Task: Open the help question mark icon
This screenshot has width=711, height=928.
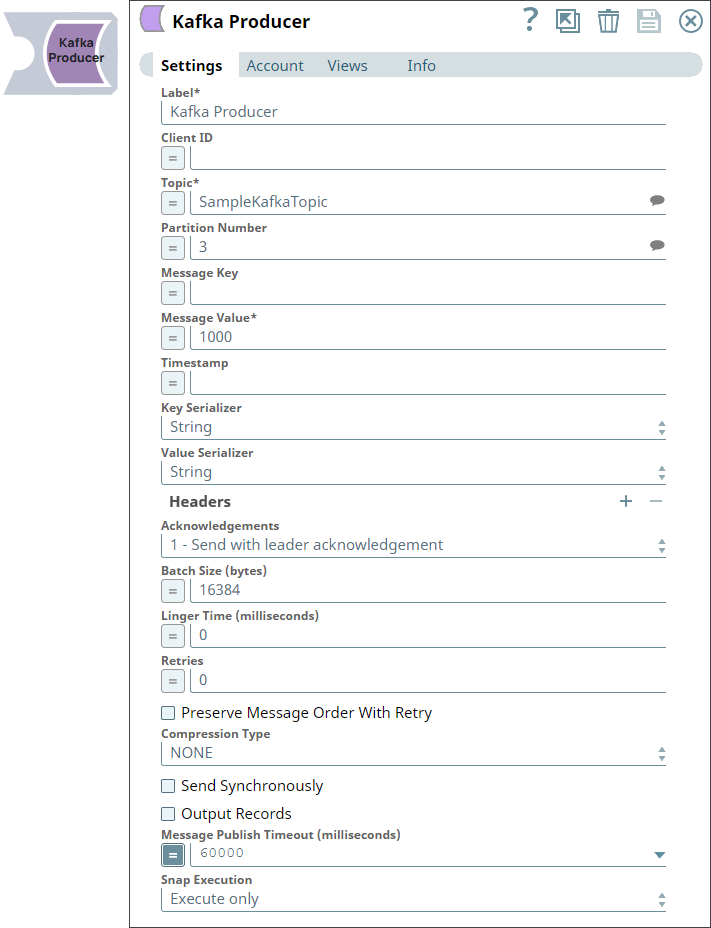Action: [x=531, y=20]
